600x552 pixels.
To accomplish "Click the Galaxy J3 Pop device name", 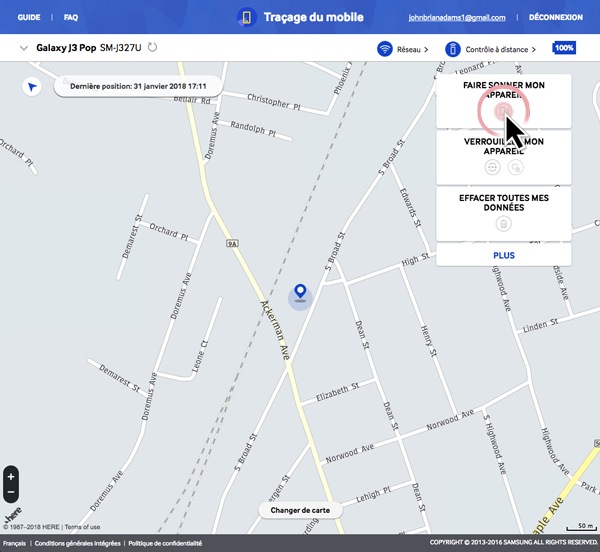I will point(66,48).
